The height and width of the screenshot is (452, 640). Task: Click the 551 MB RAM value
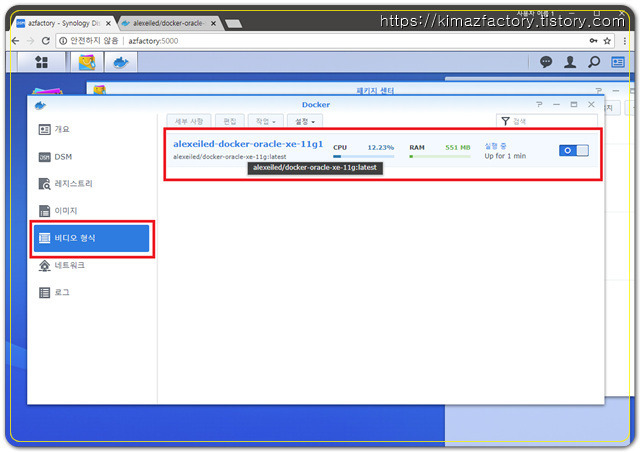tap(458, 147)
